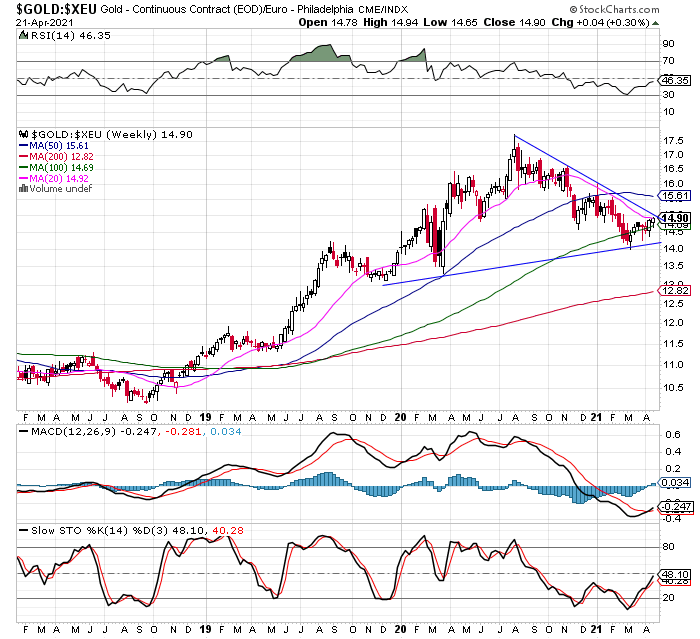Click the 0.034 MACD histogram value tag
Screen dimensions: 700x639
pos(675,483)
